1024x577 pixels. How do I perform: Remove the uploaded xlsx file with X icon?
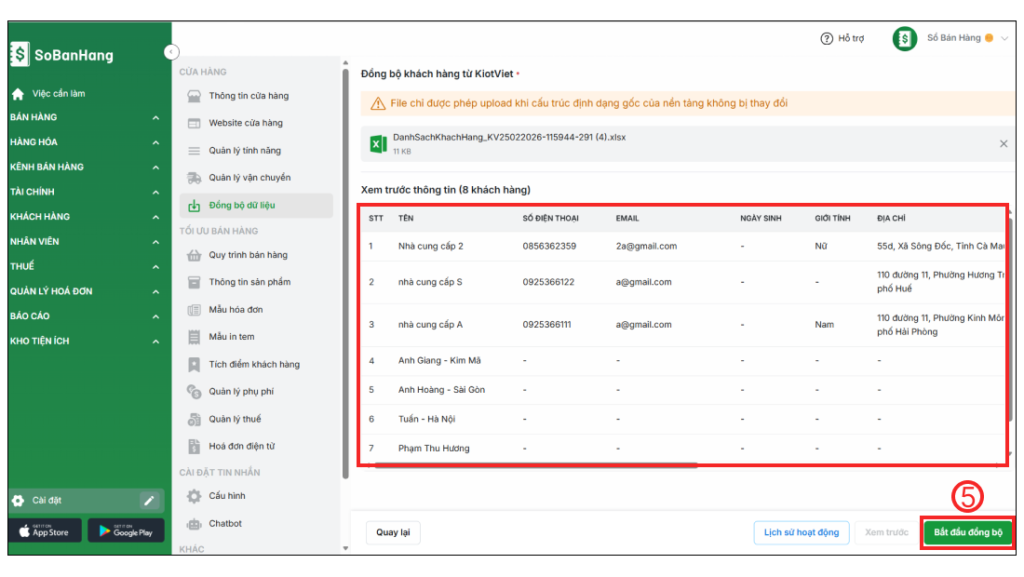tap(1003, 144)
